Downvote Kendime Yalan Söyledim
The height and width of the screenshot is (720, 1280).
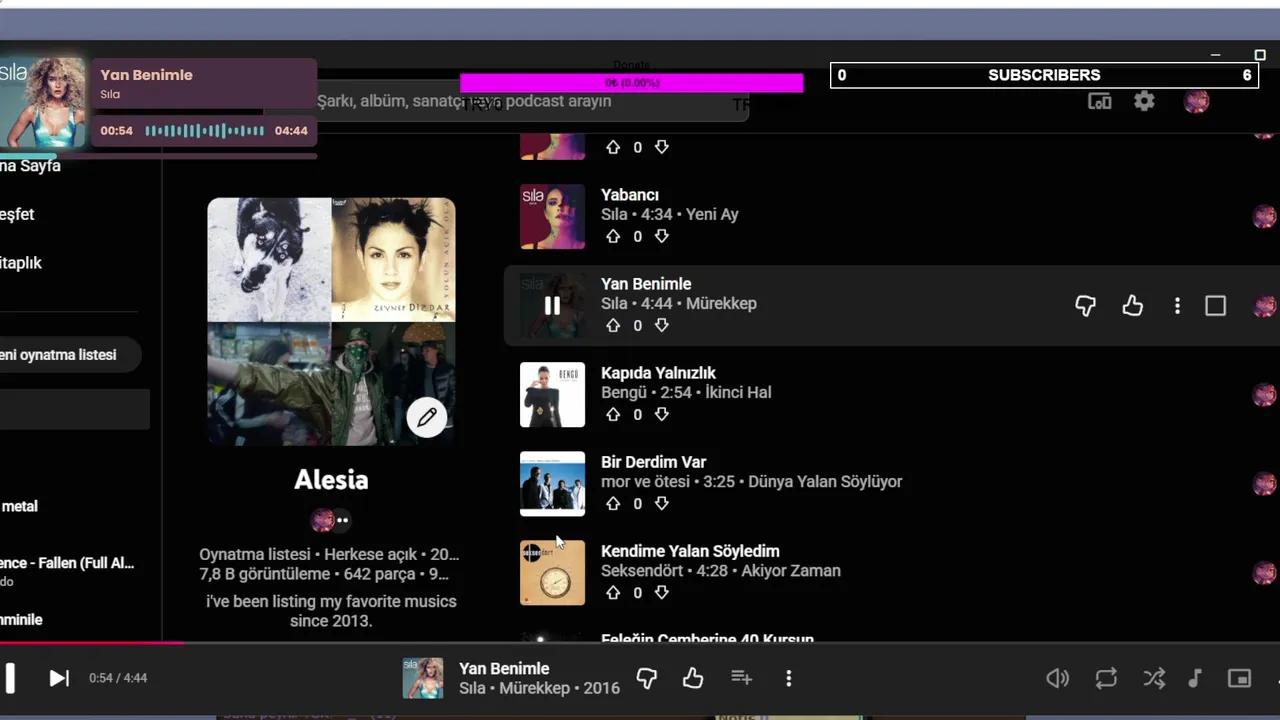661,593
